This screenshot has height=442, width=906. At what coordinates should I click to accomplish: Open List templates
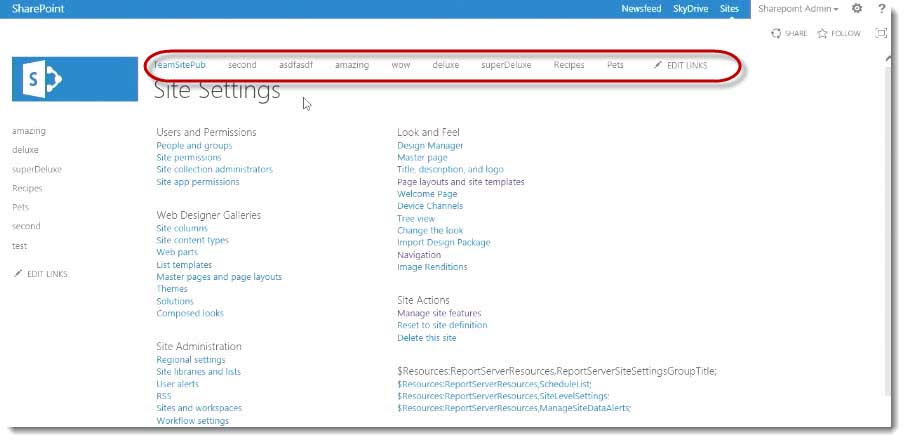(x=184, y=265)
